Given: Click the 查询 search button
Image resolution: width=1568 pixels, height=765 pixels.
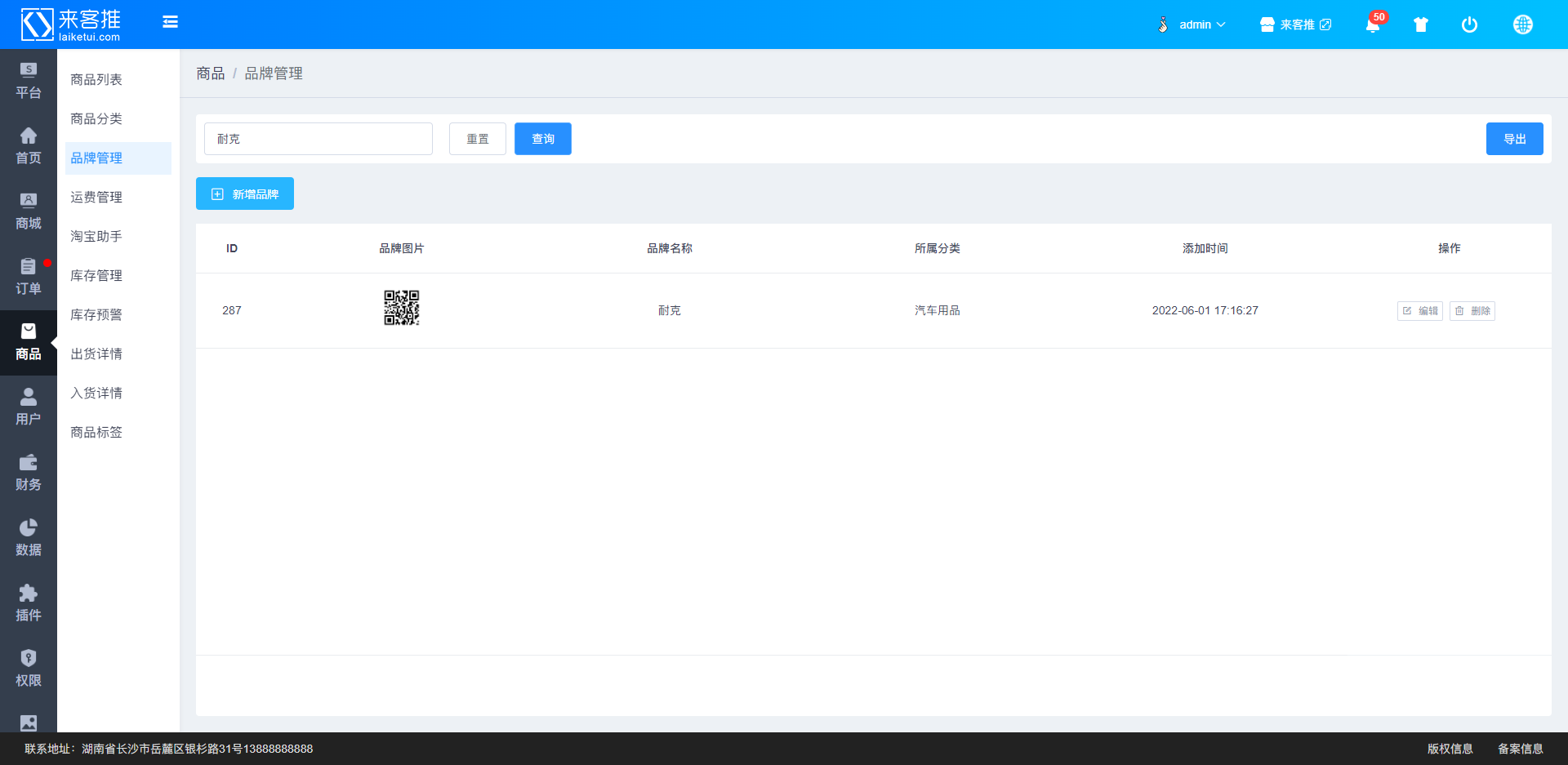Looking at the screenshot, I should tap(543, 139).
